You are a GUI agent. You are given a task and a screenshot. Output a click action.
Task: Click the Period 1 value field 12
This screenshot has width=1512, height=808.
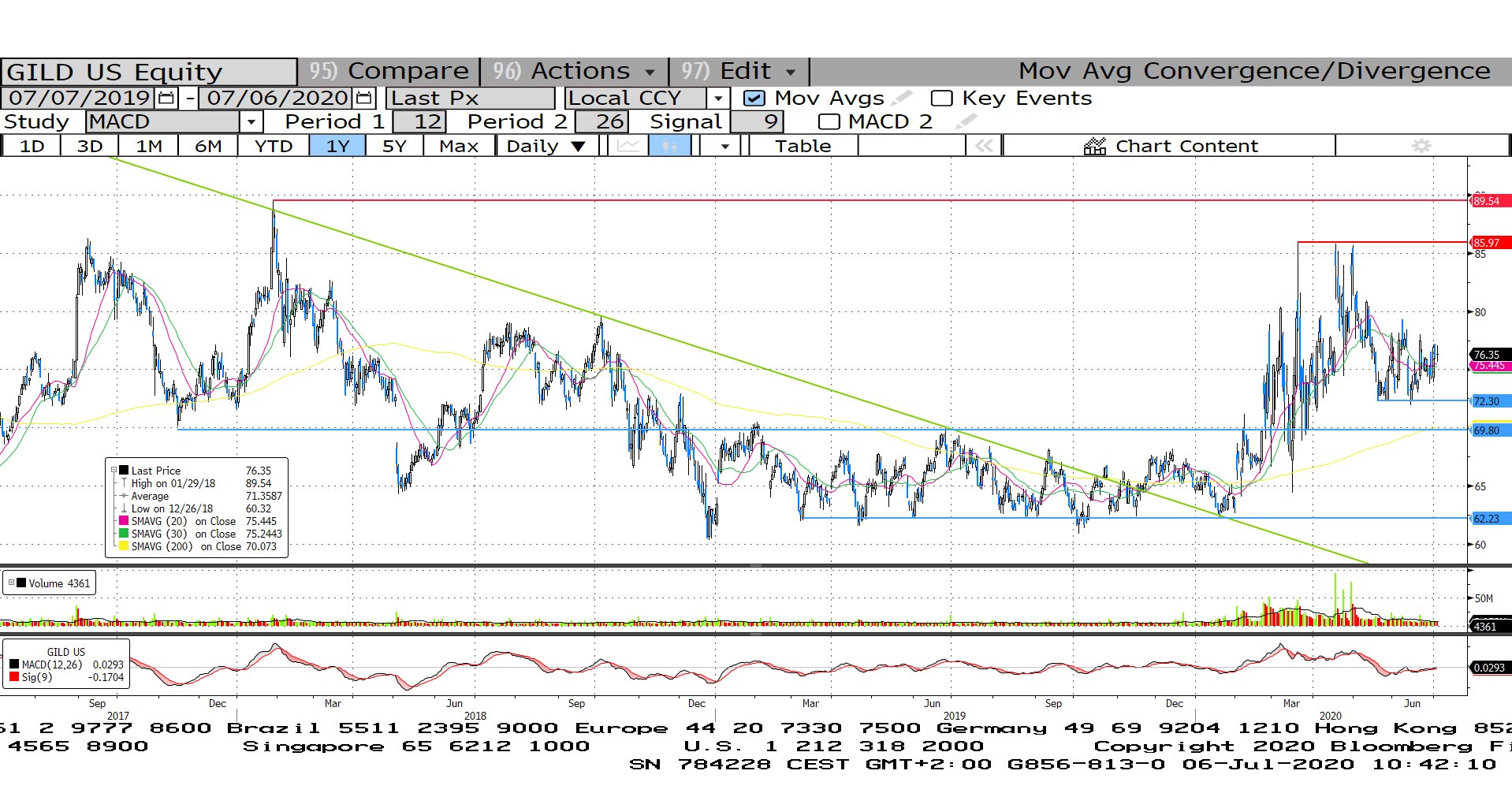click(419, 122)
